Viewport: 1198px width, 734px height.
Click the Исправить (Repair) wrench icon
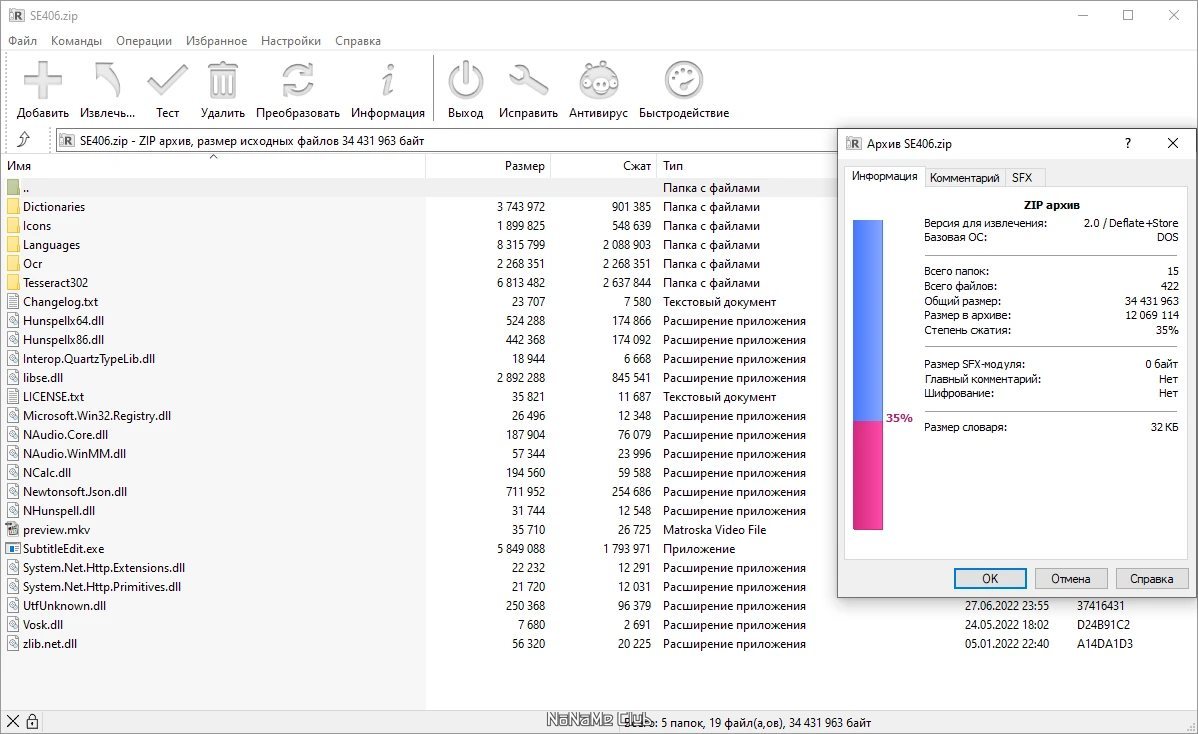tap(528, 81)
